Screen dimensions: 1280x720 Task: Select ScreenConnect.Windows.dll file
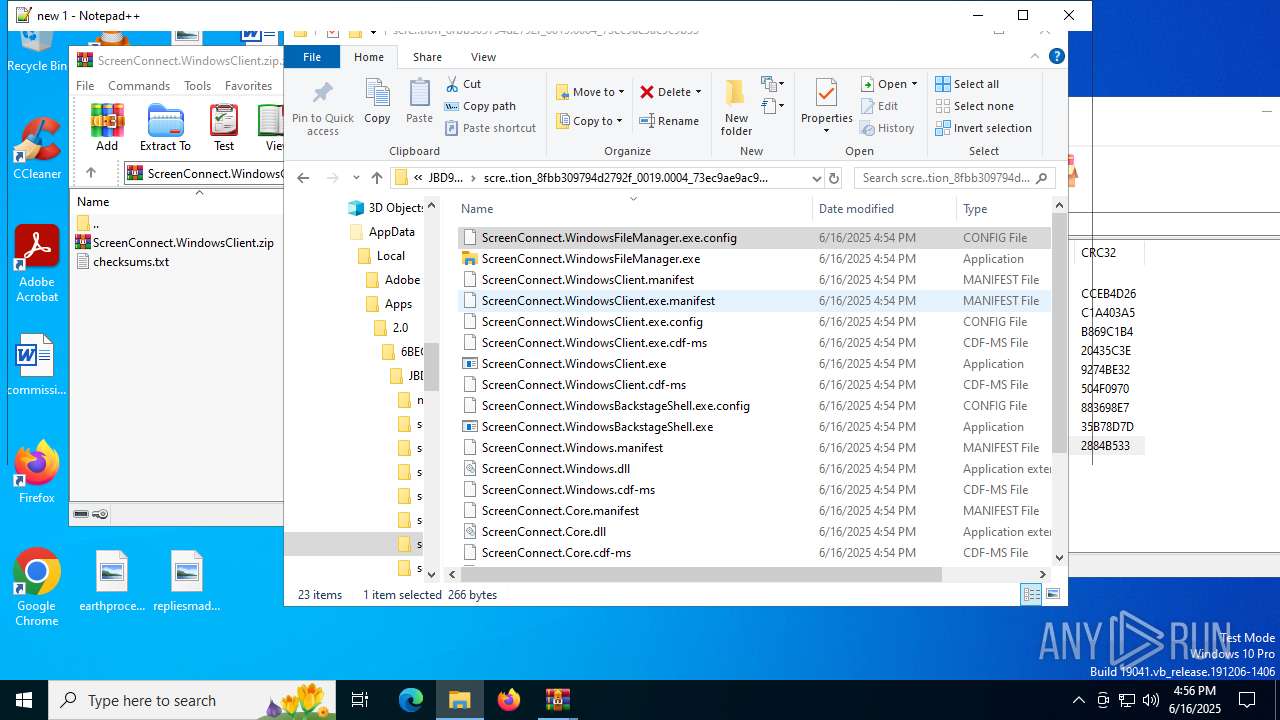click(x=556, y=469)
